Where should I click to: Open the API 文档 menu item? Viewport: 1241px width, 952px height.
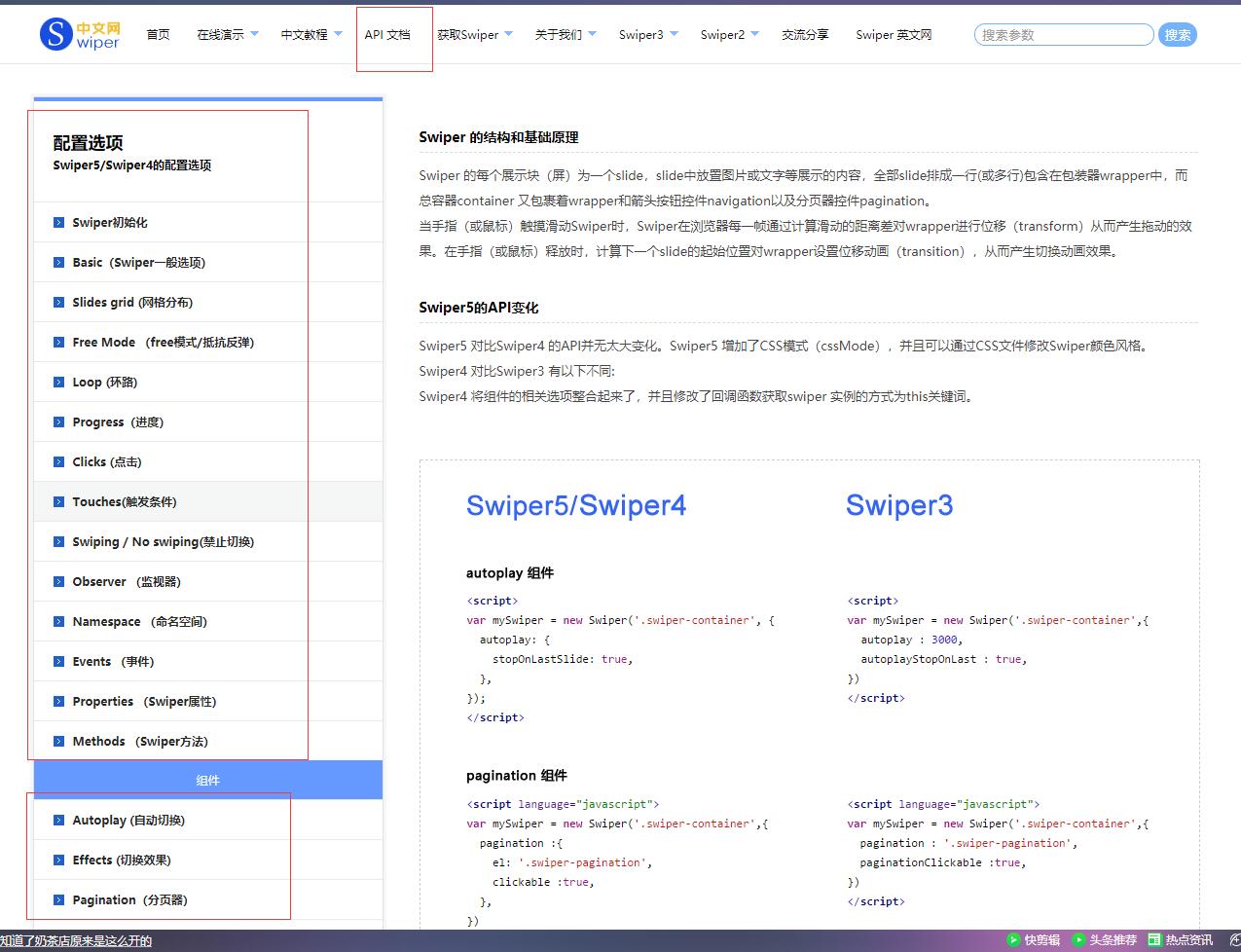pos(387,35)
